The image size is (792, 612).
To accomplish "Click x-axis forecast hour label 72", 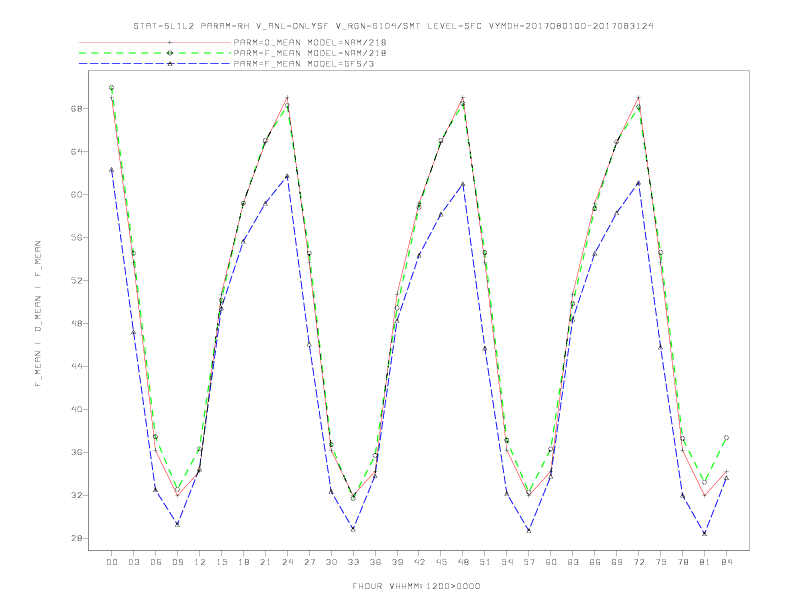I will (639, 562).
